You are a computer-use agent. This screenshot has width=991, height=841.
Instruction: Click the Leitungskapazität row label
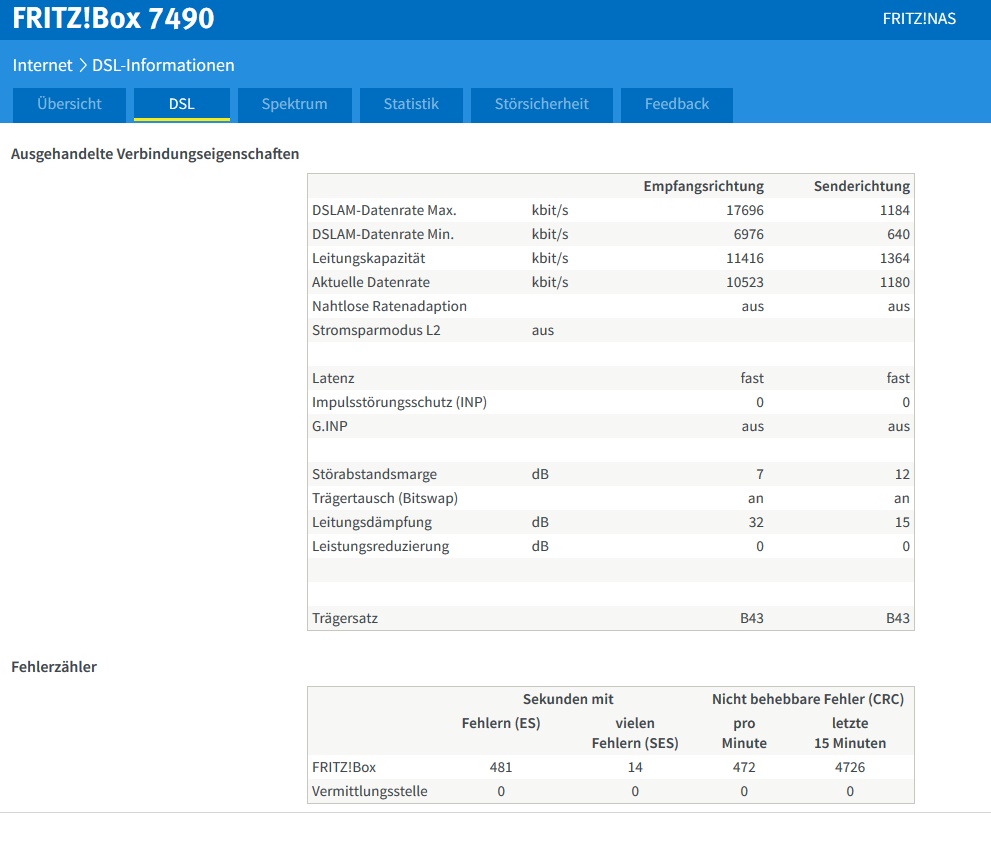tap(368, 258)
